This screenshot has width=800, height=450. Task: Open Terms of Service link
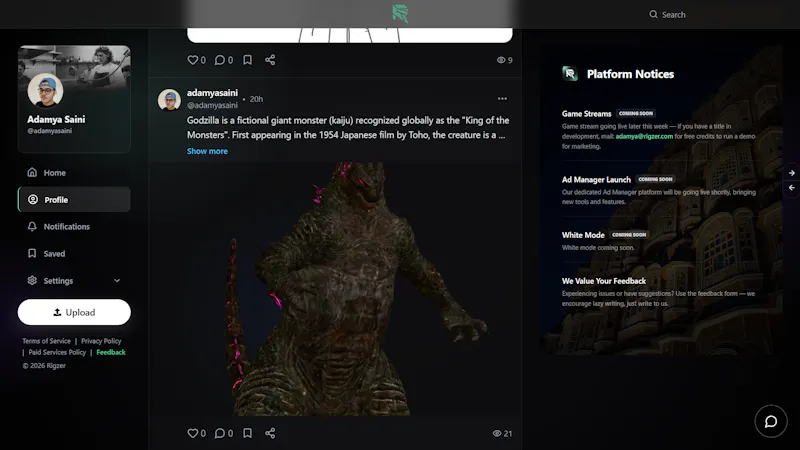point(46,341)
